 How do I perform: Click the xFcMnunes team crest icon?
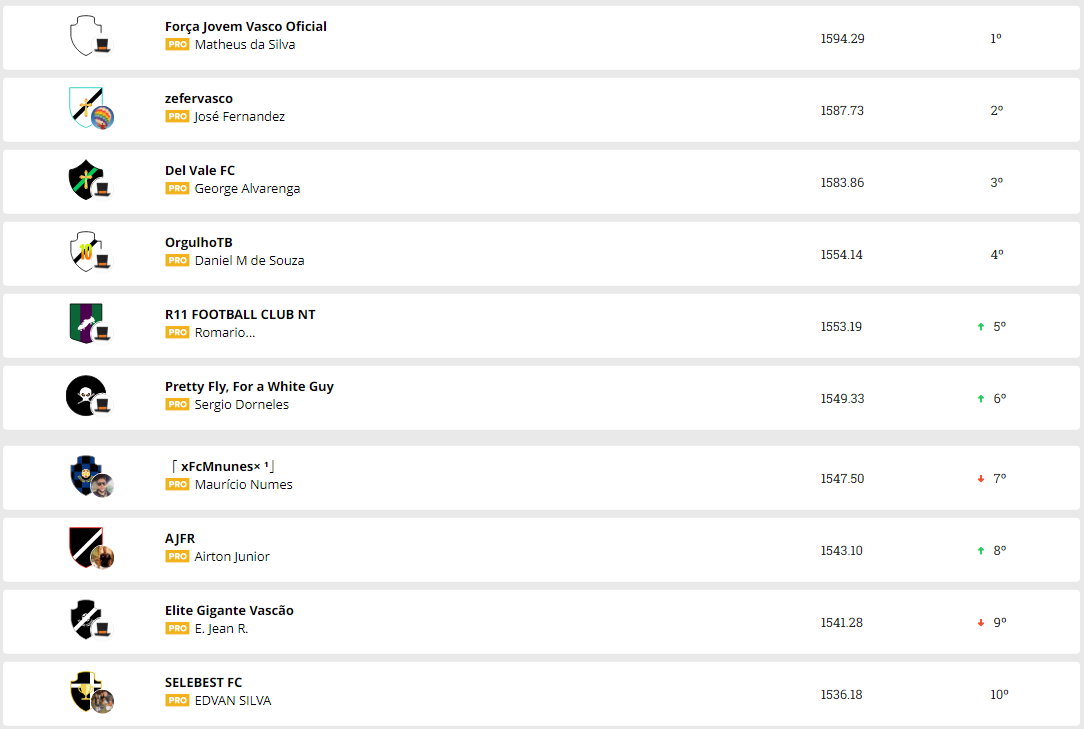84,475
